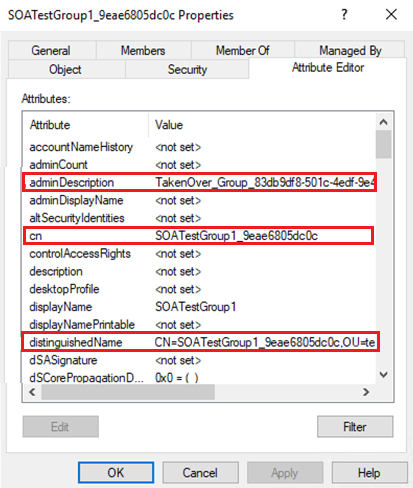Click the Edit attribute button

click(60, 426)
